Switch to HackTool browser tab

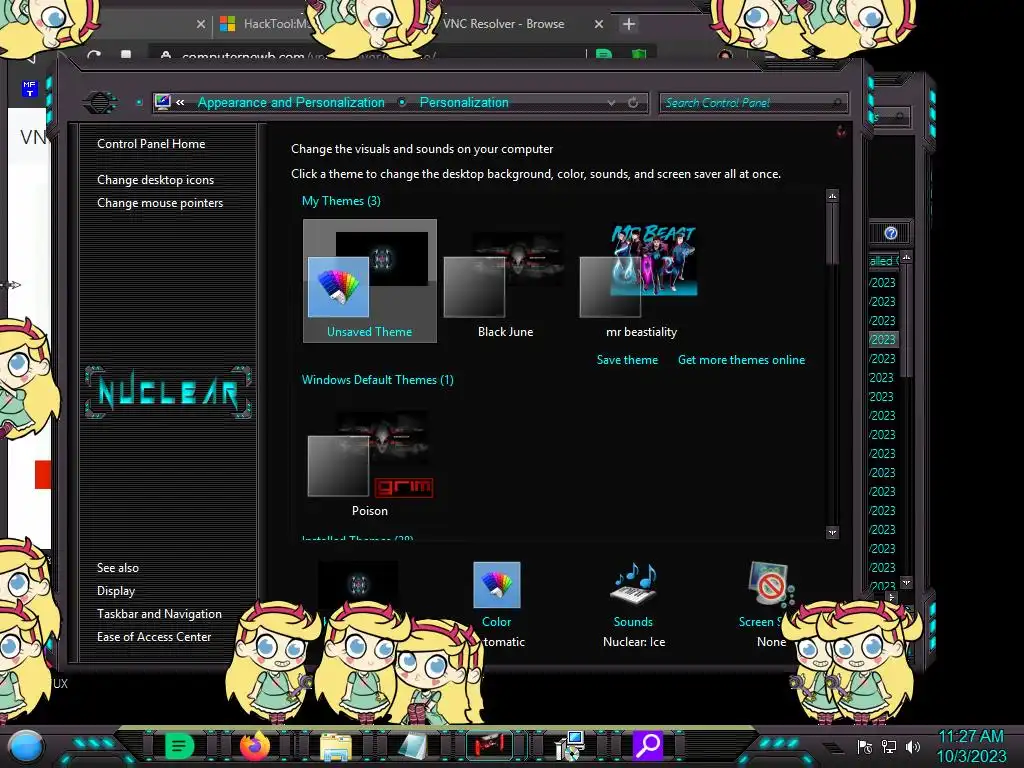point(264,24)
